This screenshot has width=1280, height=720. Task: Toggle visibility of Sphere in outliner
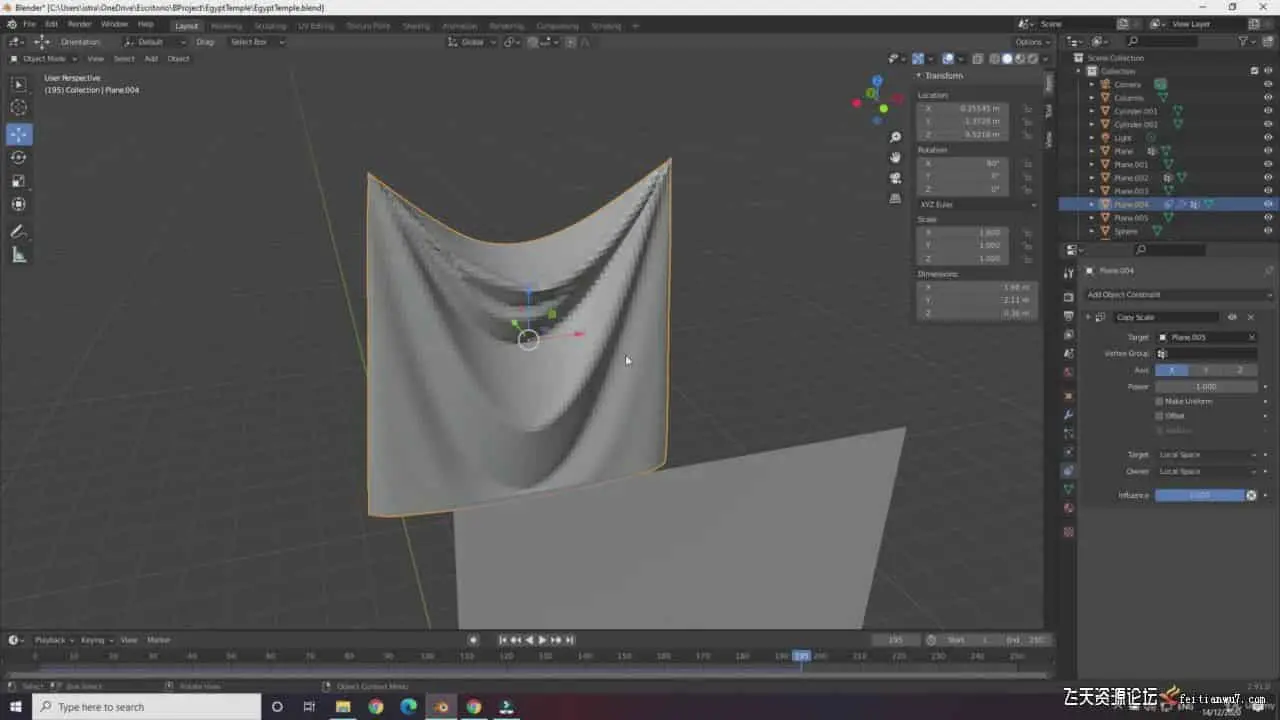1268,231
